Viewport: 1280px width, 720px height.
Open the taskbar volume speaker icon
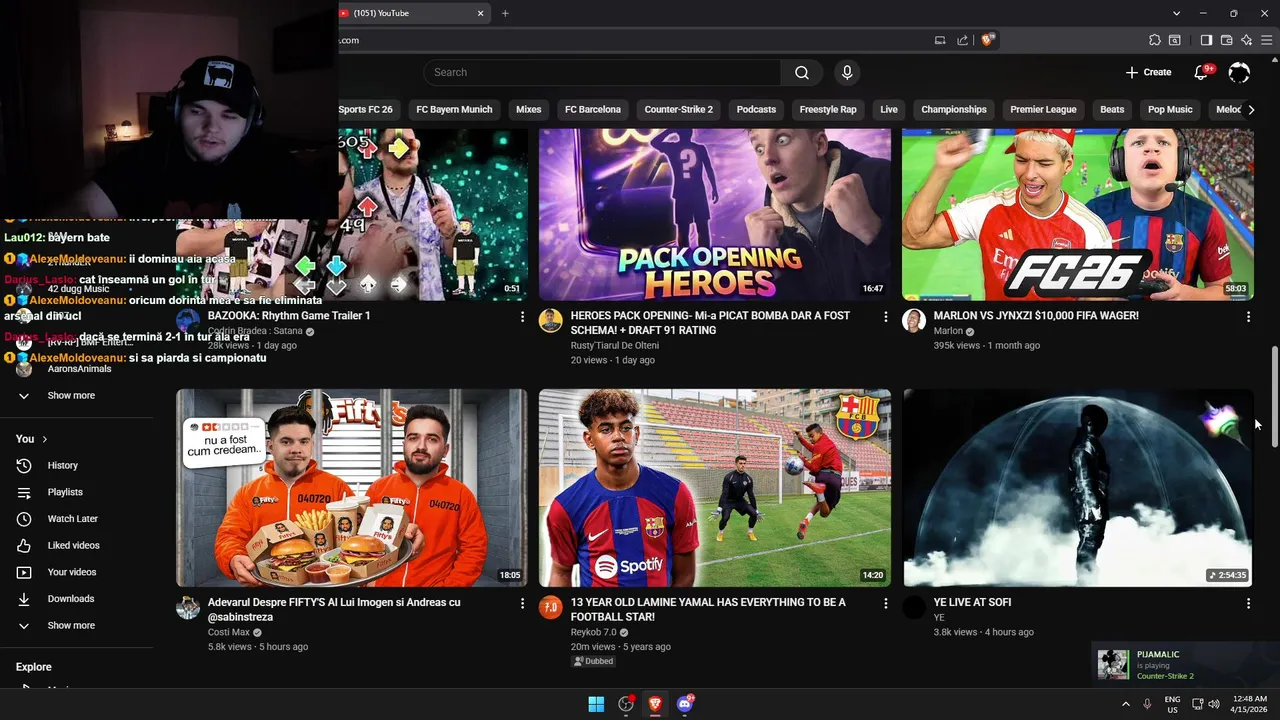click(x=1214, y=704)
